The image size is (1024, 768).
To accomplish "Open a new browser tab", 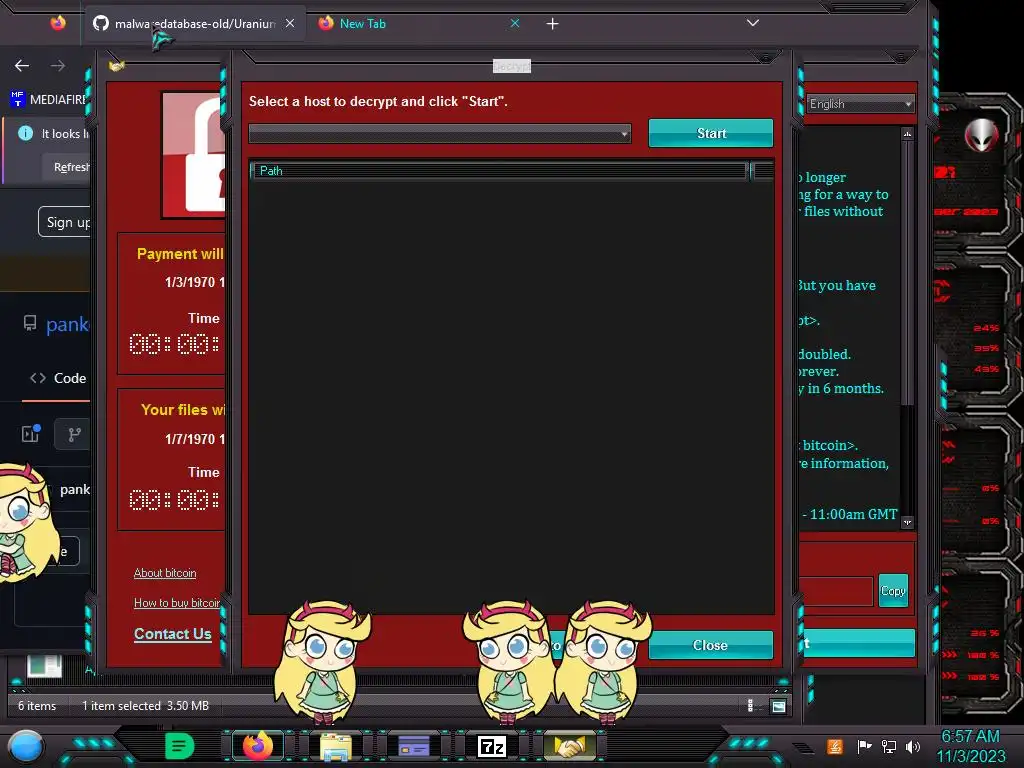I will 552,24.
